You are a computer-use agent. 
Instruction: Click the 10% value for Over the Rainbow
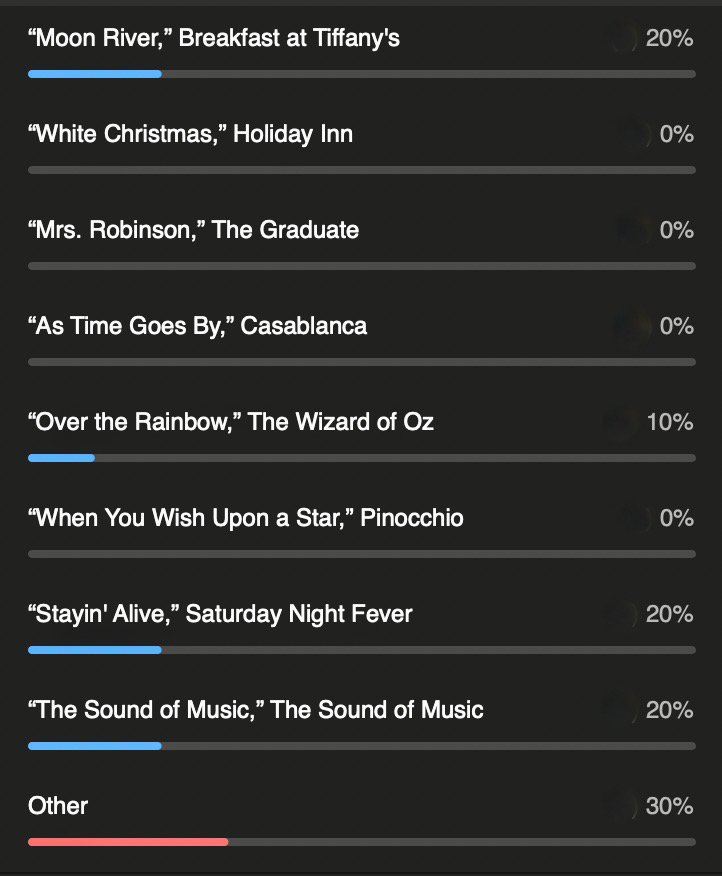click(669, 423)
